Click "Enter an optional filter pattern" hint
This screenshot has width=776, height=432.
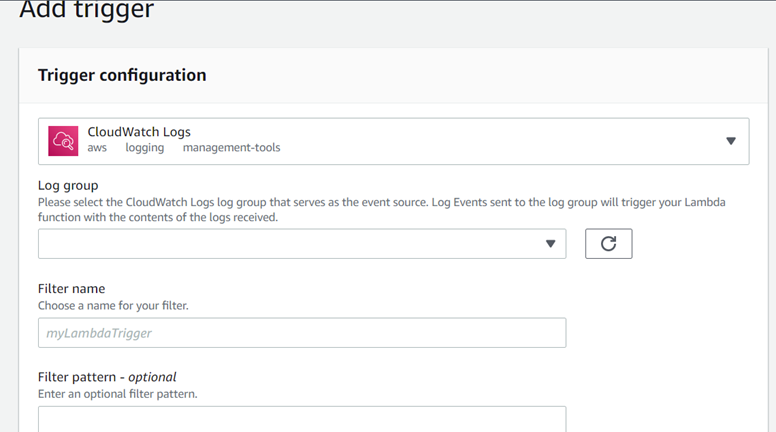[x=118, y=394]
